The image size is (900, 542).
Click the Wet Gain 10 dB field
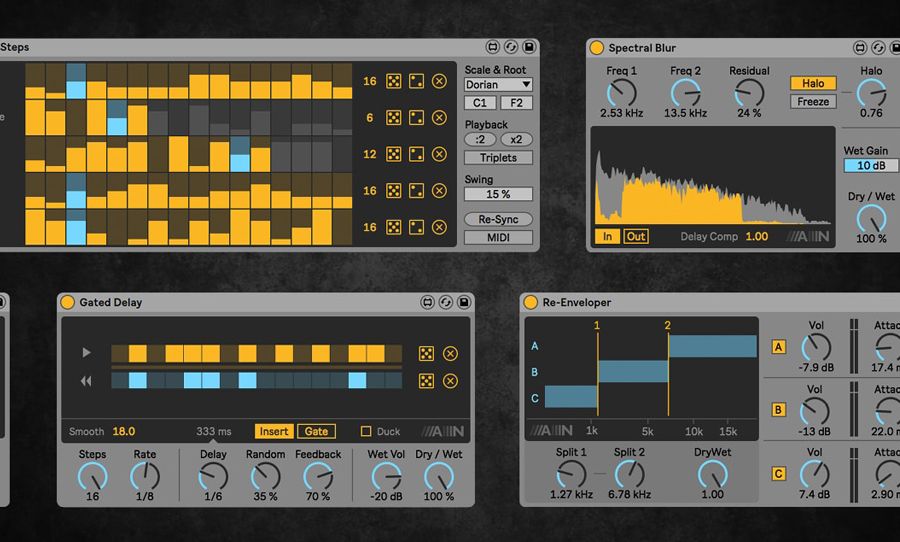click(870, 165)
